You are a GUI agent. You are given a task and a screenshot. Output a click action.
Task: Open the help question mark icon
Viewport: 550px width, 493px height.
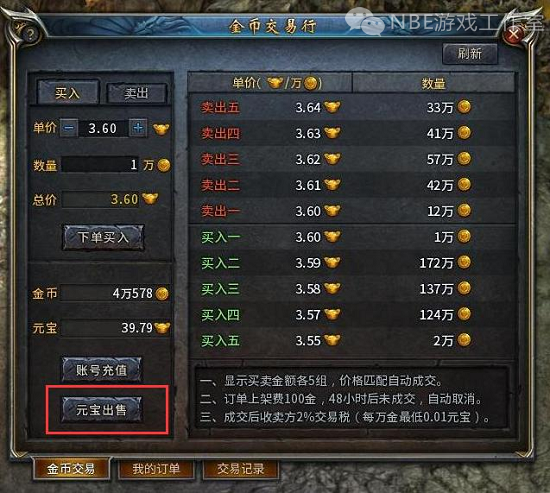(x=31, y=34)
